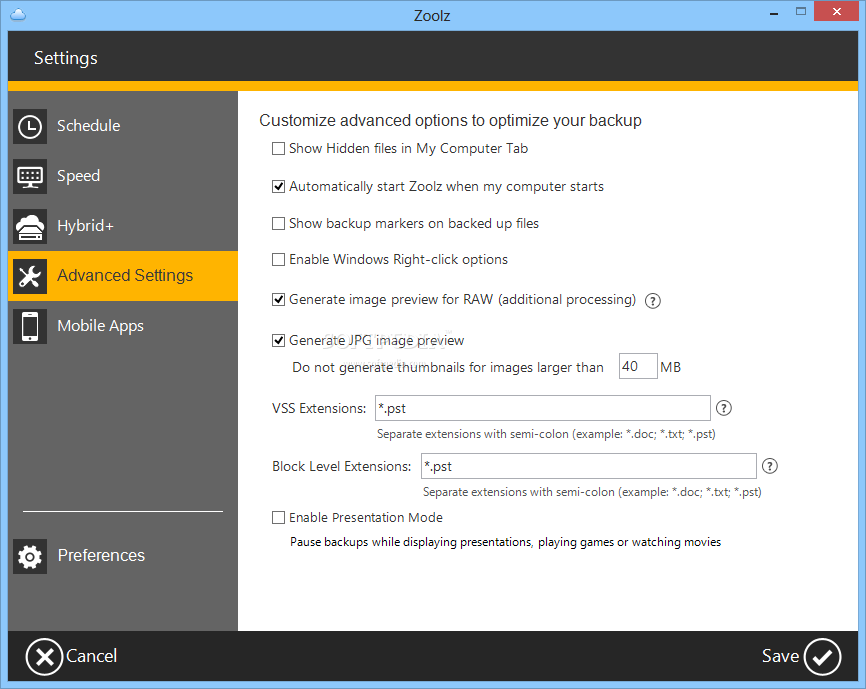866x689 pixels.
Task: Click 'Do not generate thumbnails for images' label
Action: 447,368
